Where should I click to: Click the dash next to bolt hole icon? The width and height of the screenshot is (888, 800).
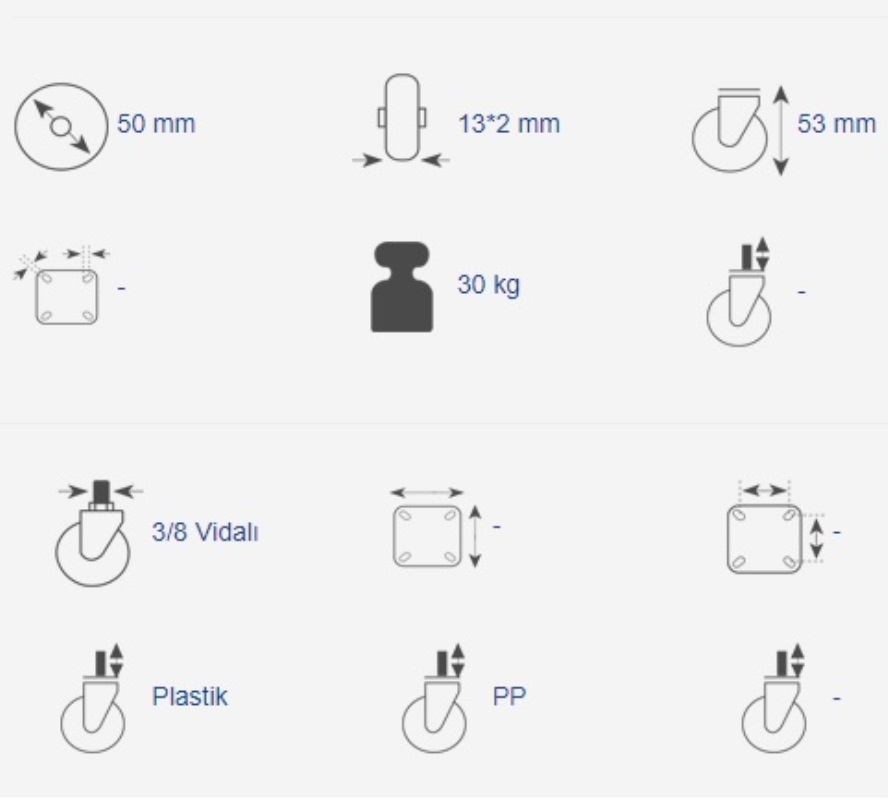coord(122,289)
